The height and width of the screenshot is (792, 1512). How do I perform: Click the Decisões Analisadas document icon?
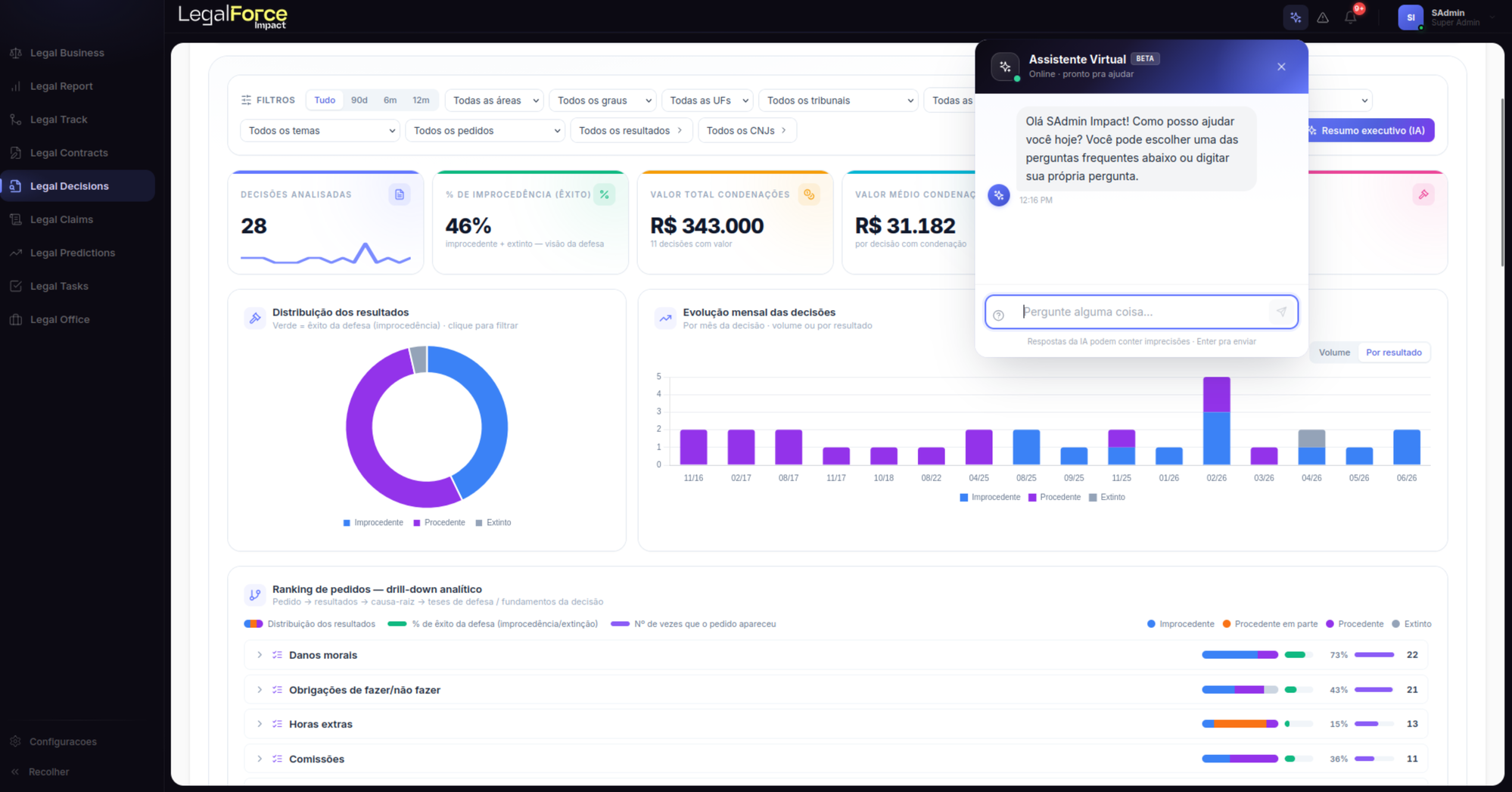pos(400,194)
